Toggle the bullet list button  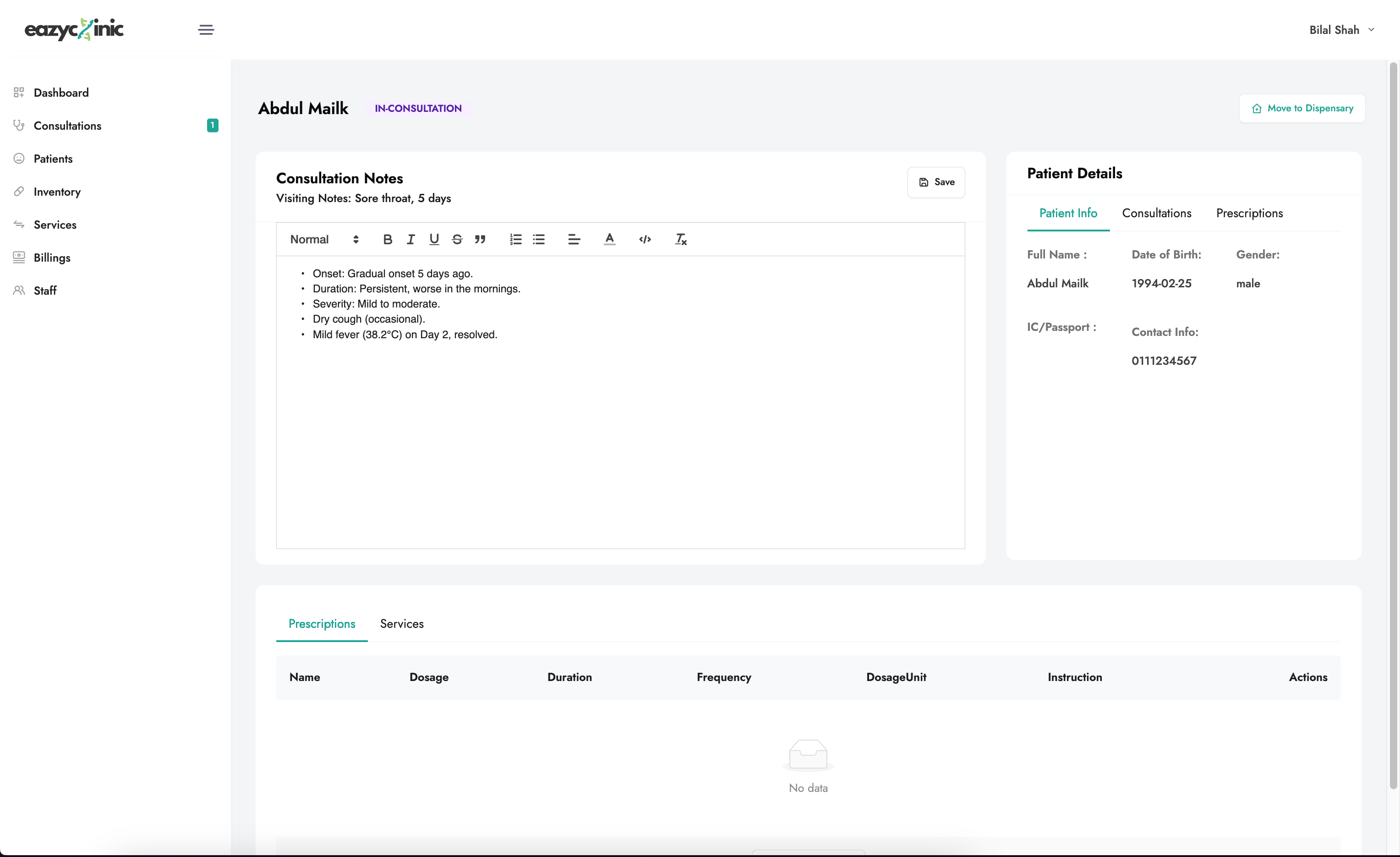click(539, 239)
